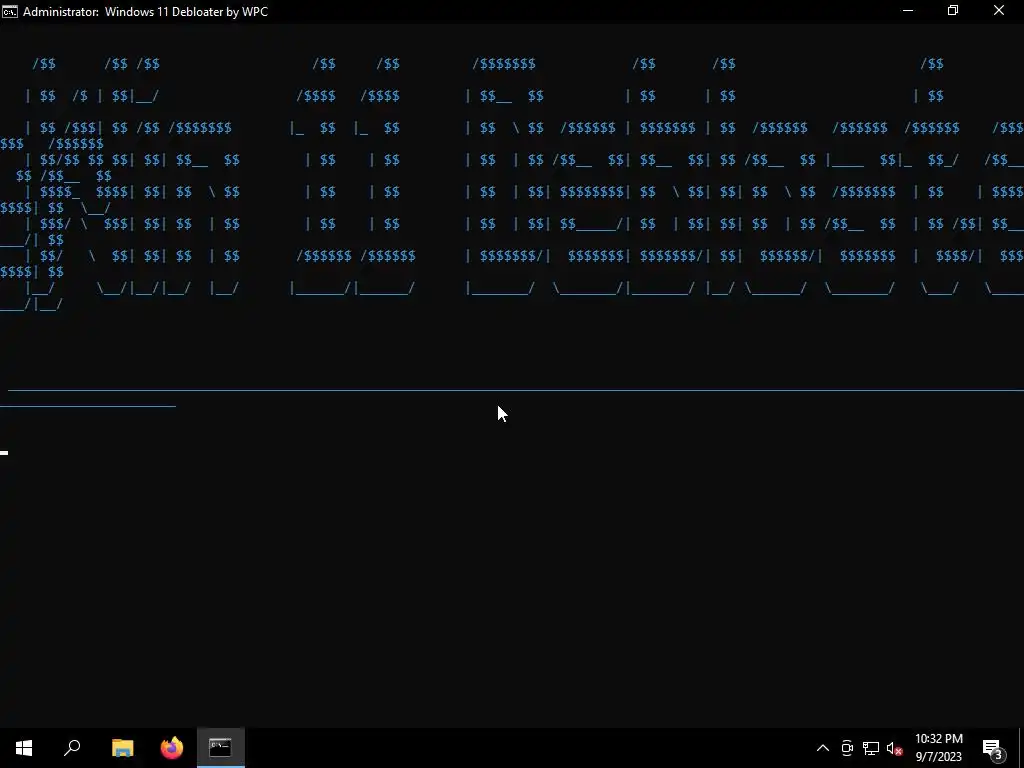Open taskbar Search magnifier
The width and height of the screenshot is (1024, 768).
tap(72, 748)
